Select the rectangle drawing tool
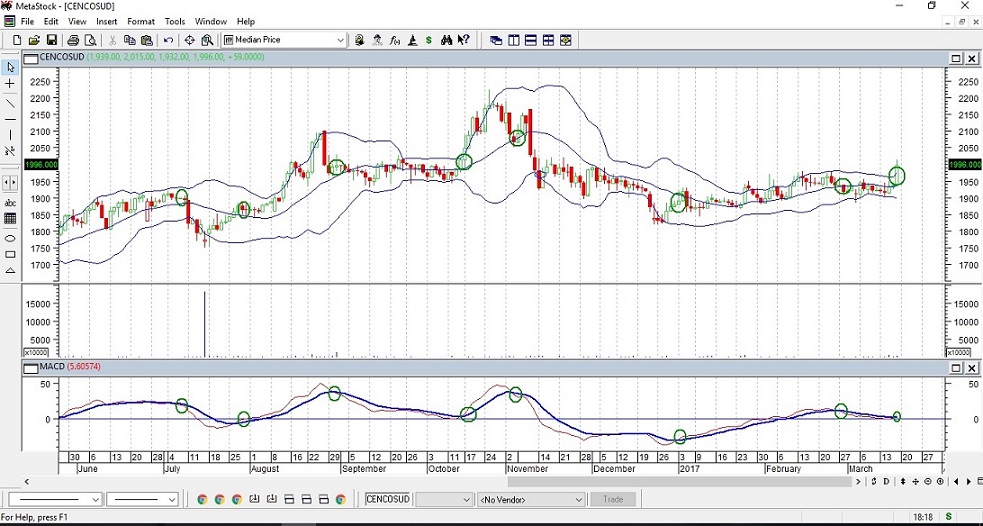Image resolution: width=983 pixels, height=526 pixels. tap(10, 255)
